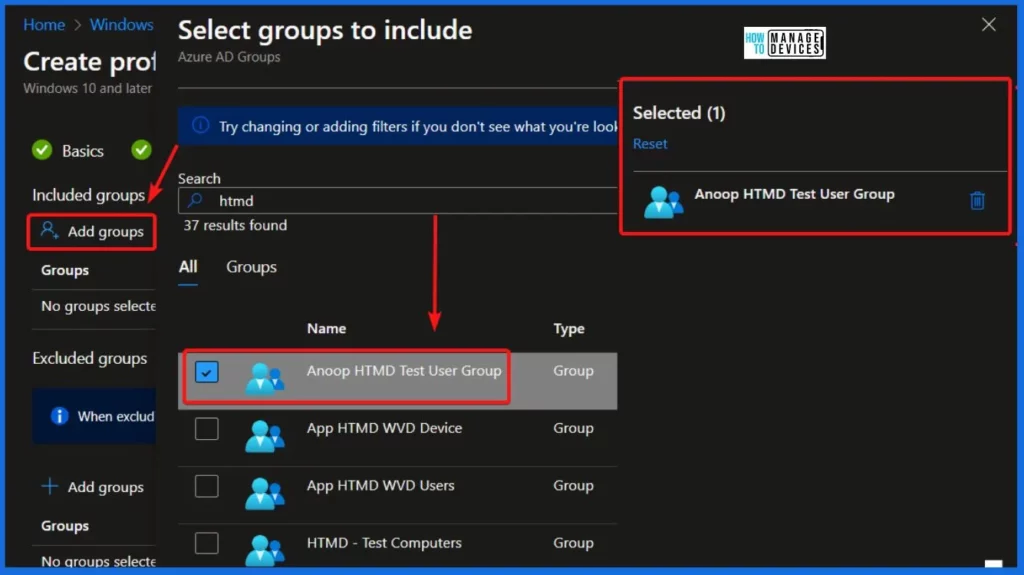Image resolution: width=1024 pixels, height=575 pixels.
Task: Click the Included groups label
Action: [88, 195]
